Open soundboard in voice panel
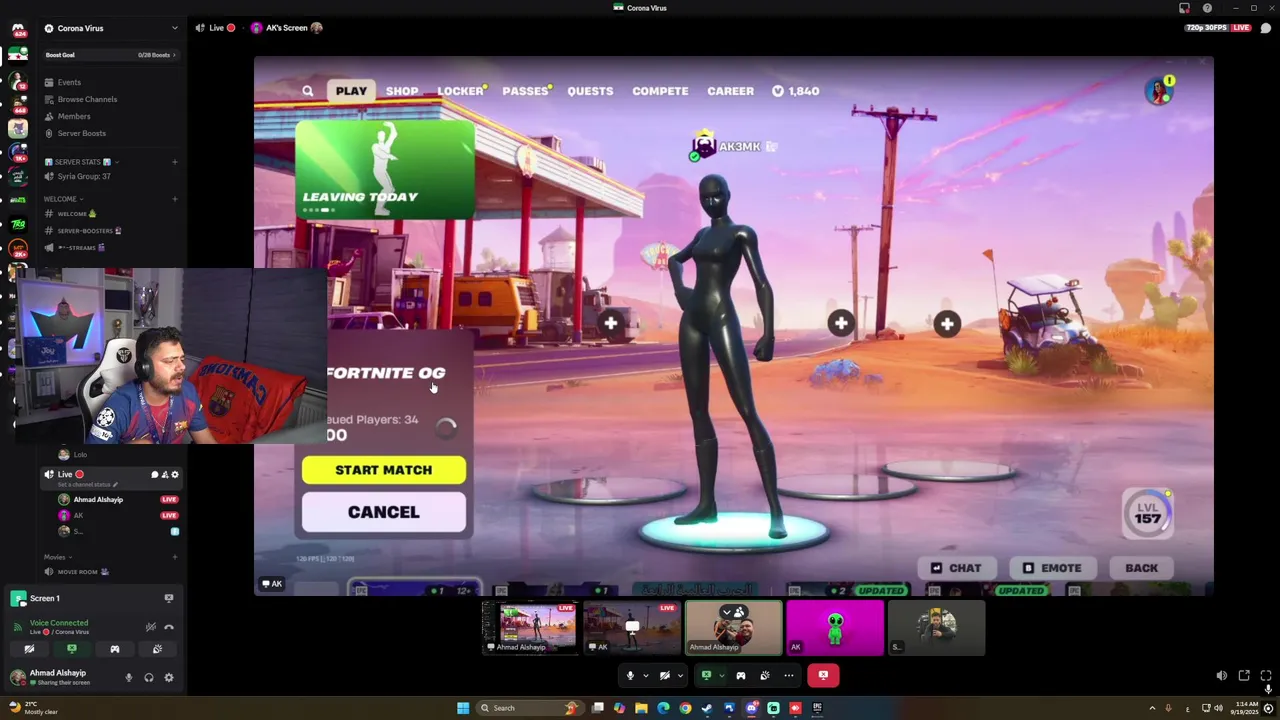The width and height of the screenshot is (1280, 720). pos(157,649)
